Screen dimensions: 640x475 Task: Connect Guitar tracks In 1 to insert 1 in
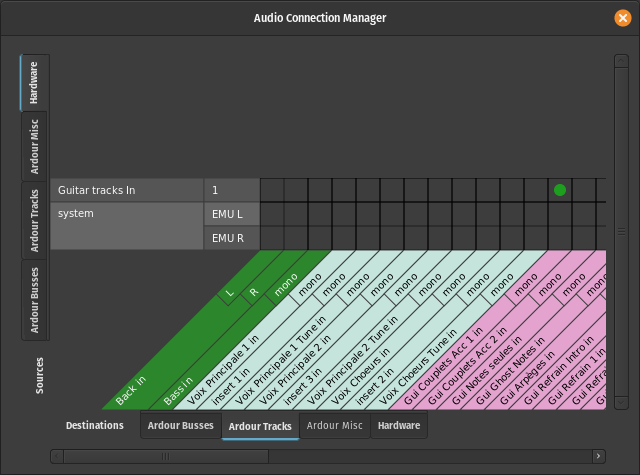pos(368,190)
